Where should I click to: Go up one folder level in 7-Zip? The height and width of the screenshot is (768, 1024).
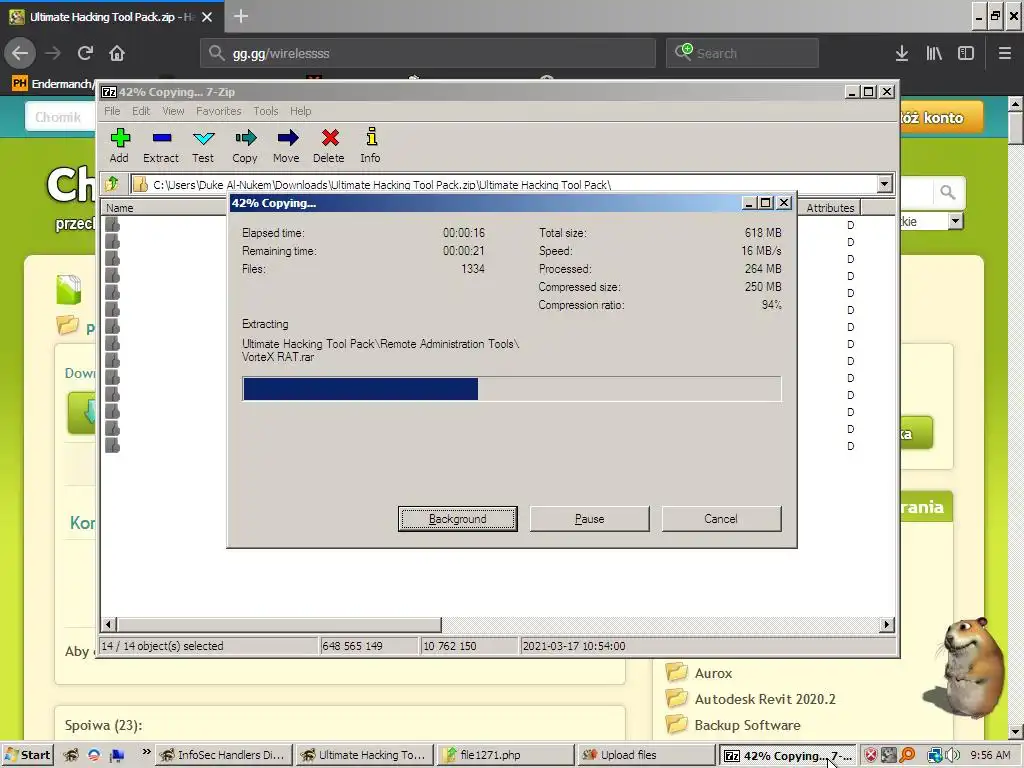click(112, 184)
